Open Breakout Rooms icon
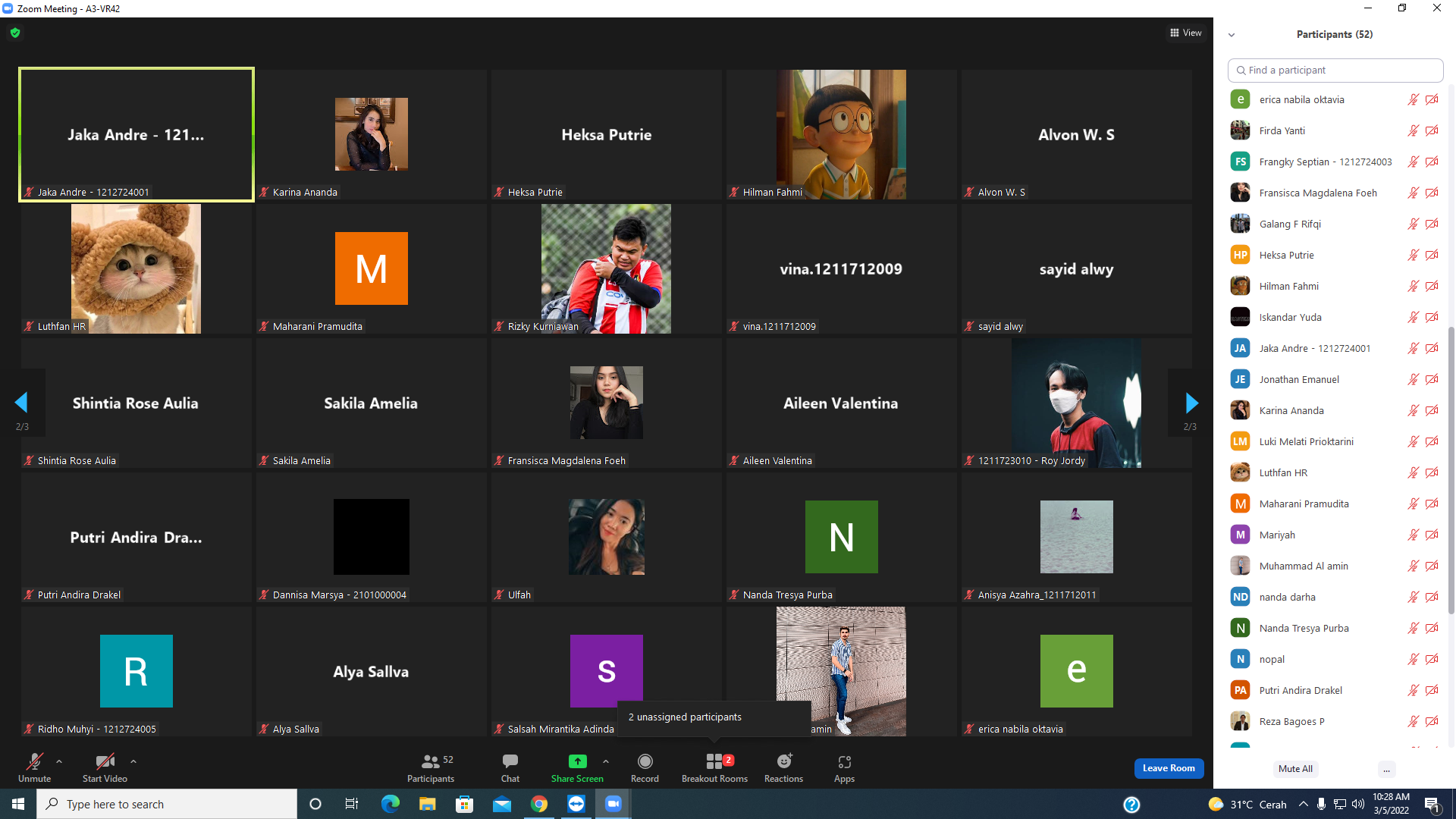 714,761
